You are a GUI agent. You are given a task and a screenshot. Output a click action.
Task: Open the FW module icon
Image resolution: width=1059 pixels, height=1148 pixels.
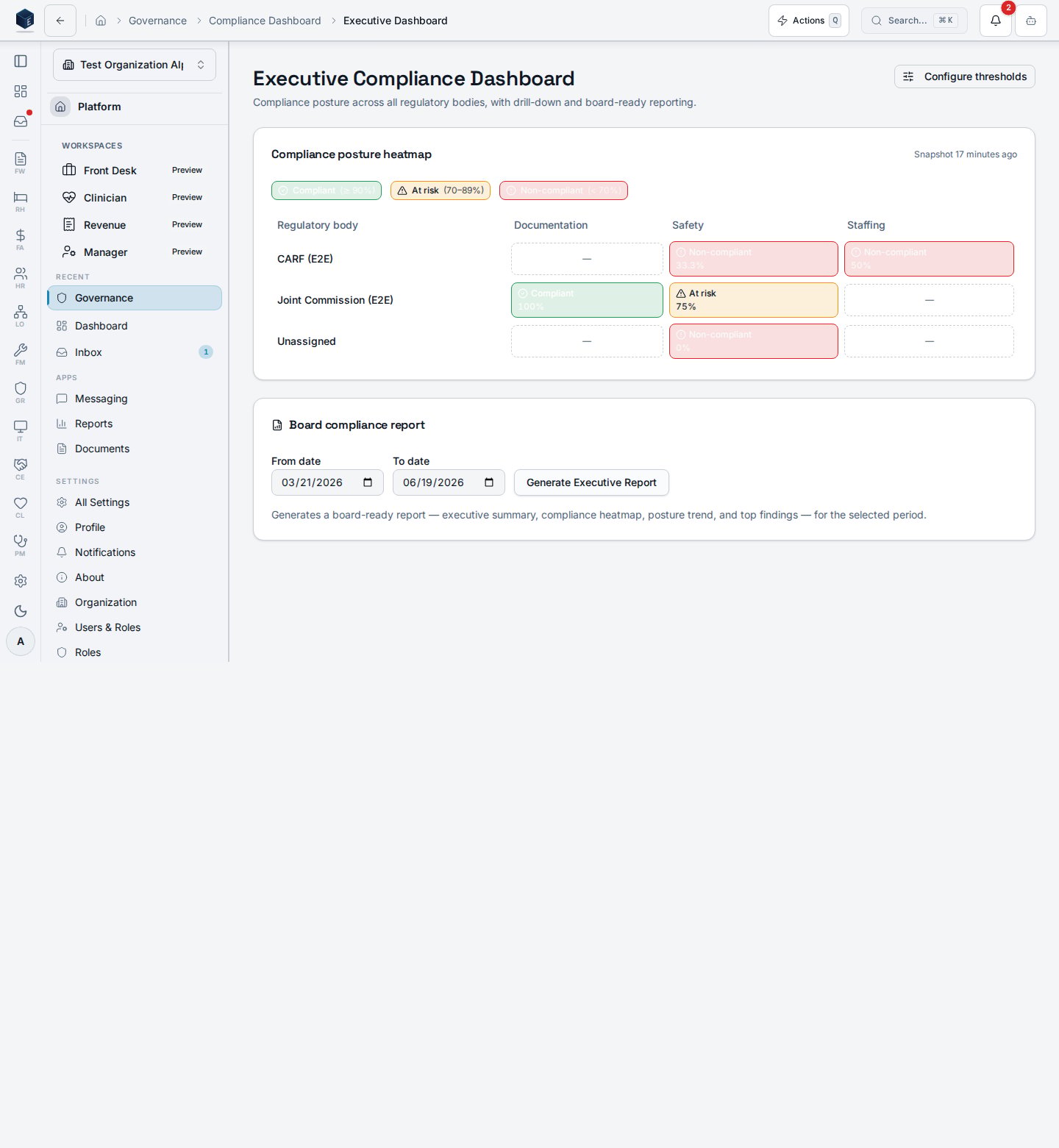[21, 163]
